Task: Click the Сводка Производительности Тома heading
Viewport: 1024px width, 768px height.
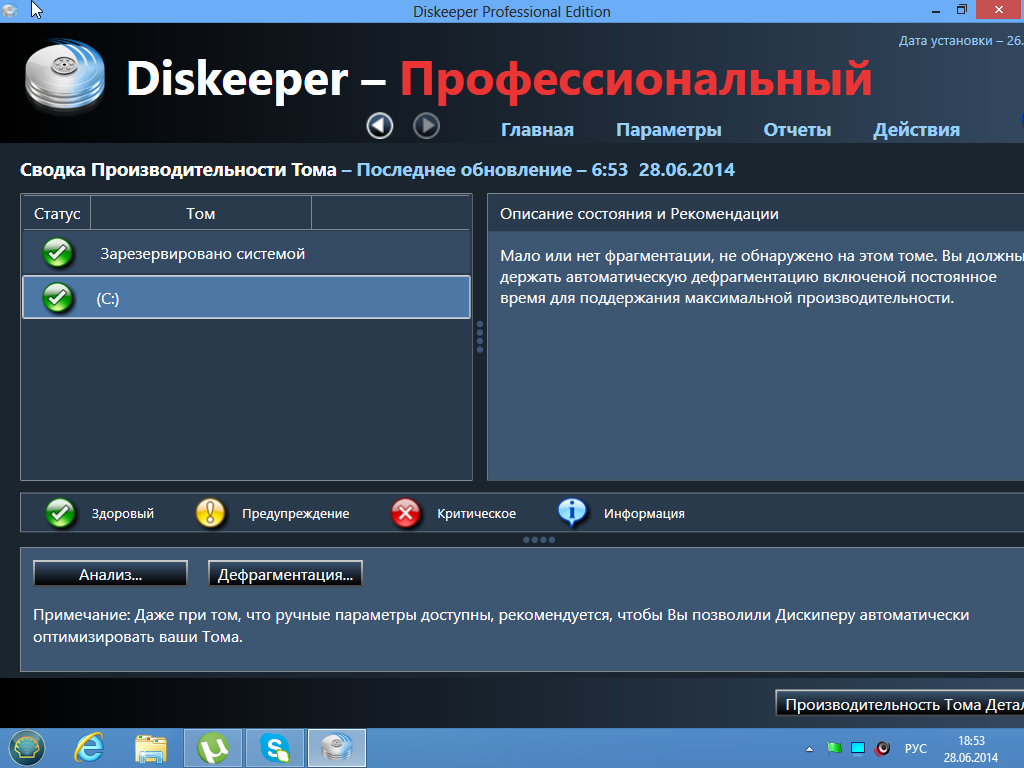Action: coord(178,170)
